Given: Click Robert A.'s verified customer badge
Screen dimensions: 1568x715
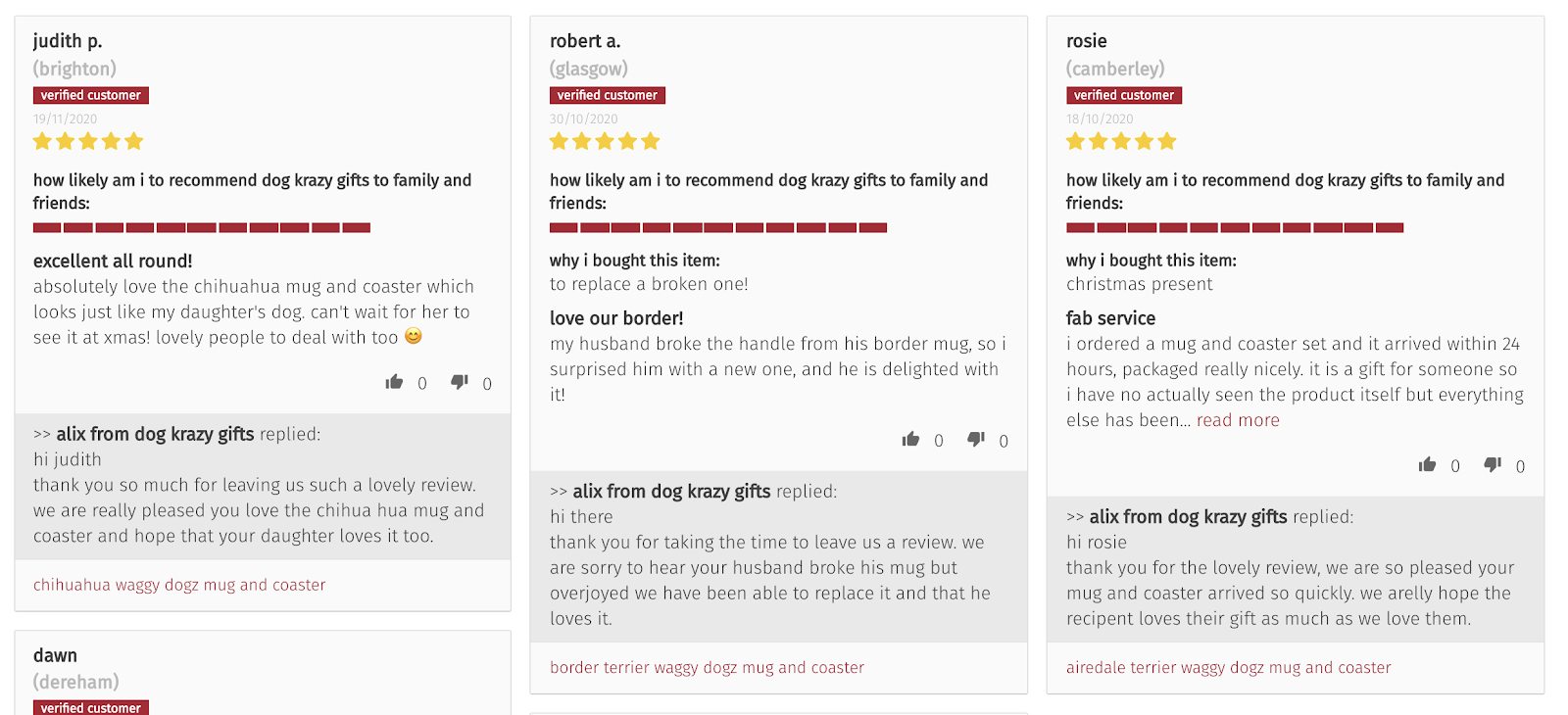Looking at the screenshot, I should click(608, 95).
